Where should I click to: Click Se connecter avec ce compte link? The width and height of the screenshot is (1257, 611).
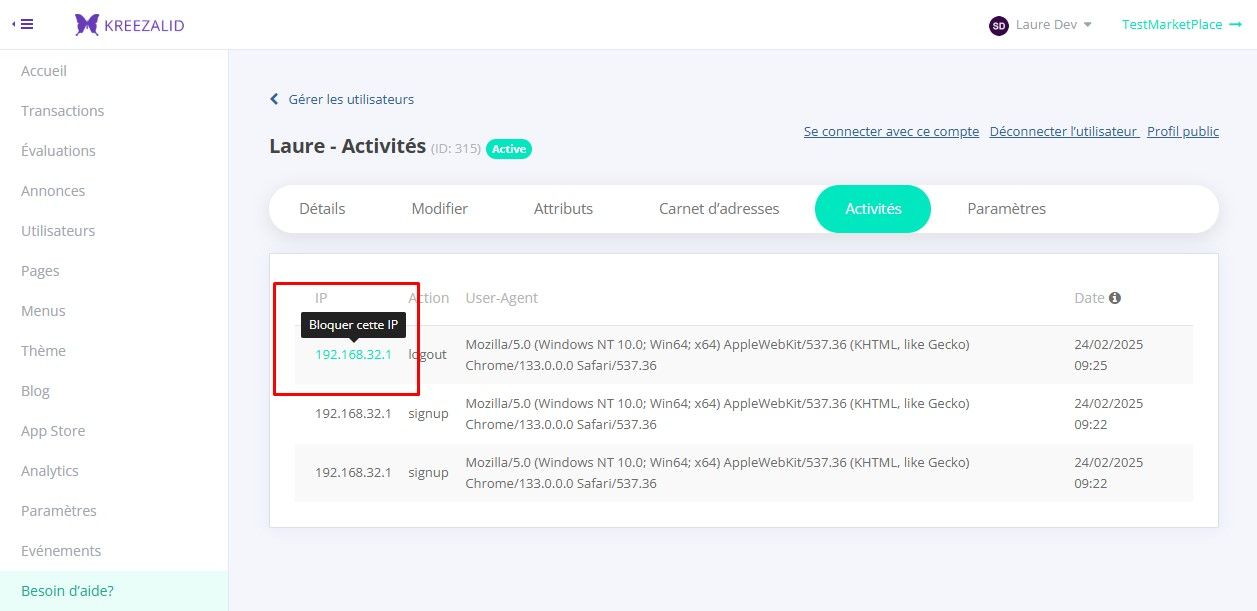coord(891,131)
